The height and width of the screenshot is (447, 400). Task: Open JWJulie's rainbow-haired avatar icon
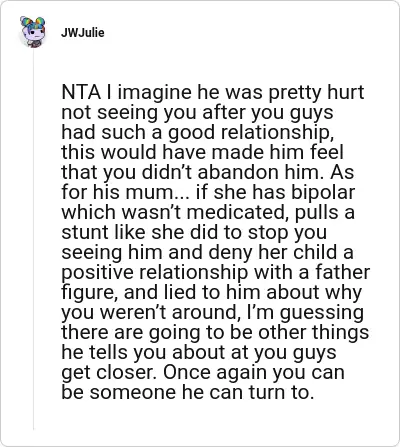coord(32,32)
